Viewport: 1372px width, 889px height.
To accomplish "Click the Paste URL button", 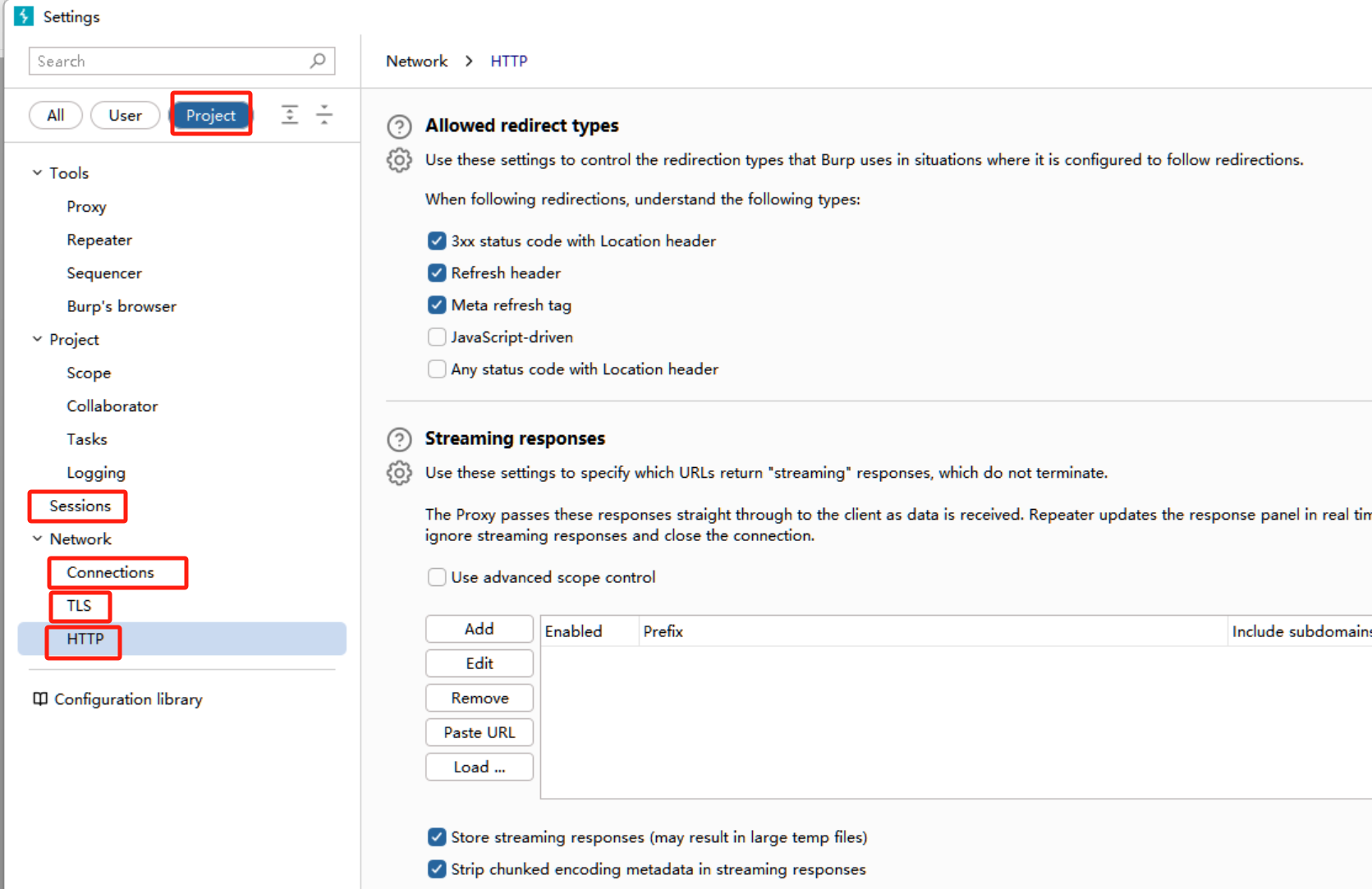I will point(479,732).
